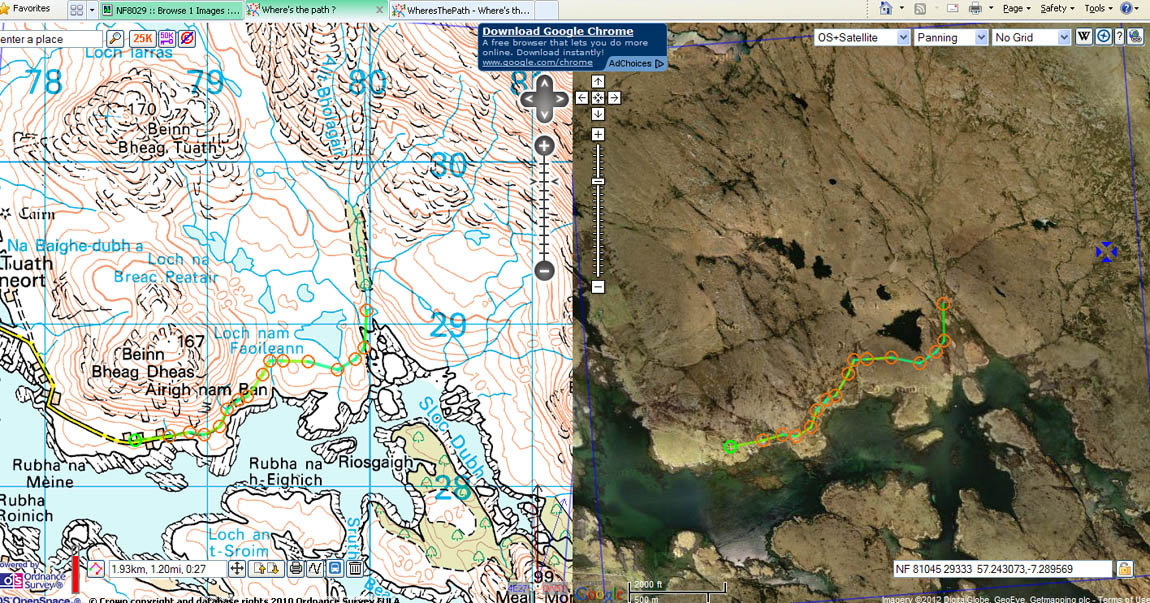Open the Tools menu dropdown
1150x603 pixels.
tap(1098, 8)
